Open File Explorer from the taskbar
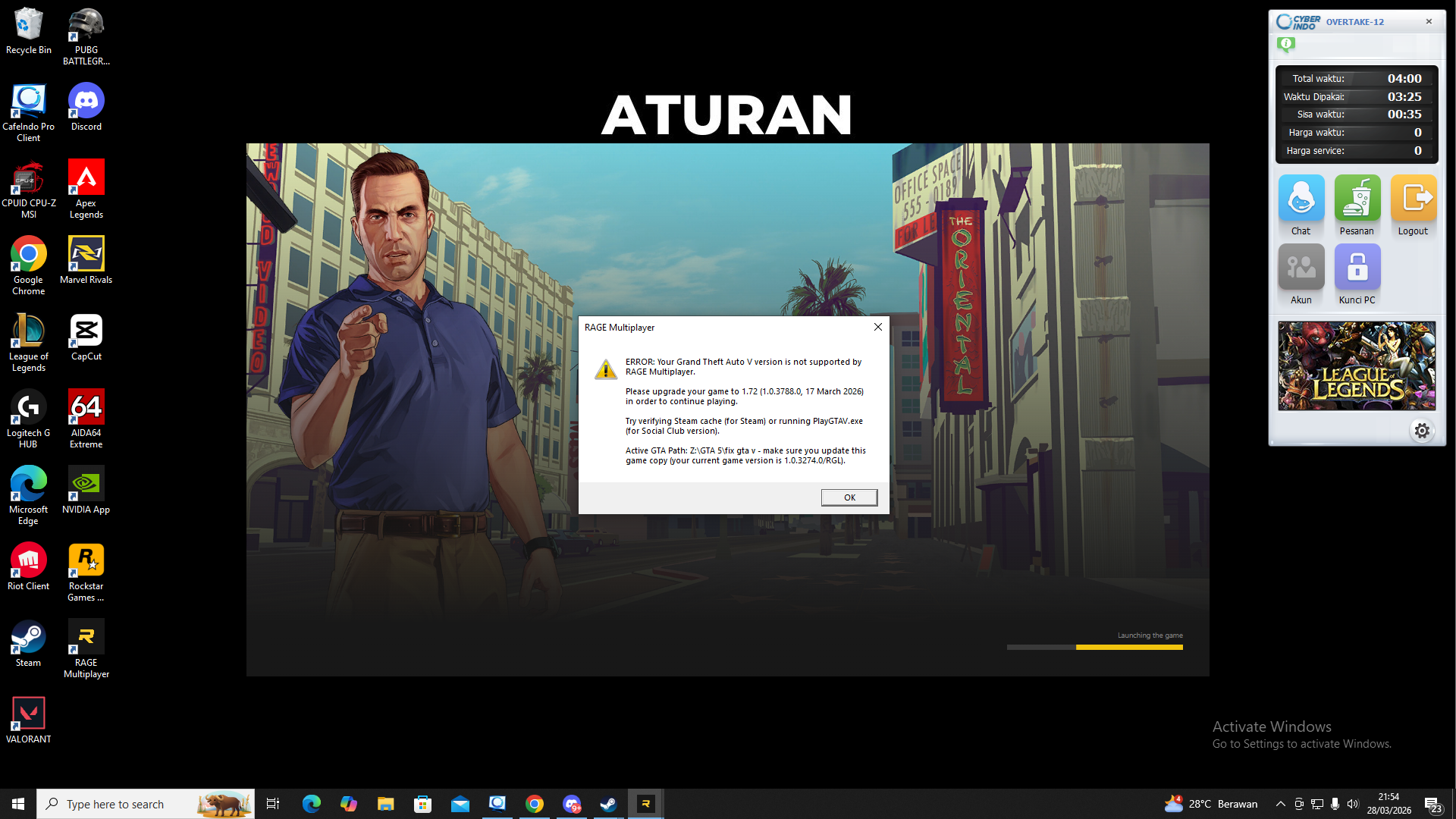The width and height of the screenshot is (1456, 819). click(x=385, y=804)
